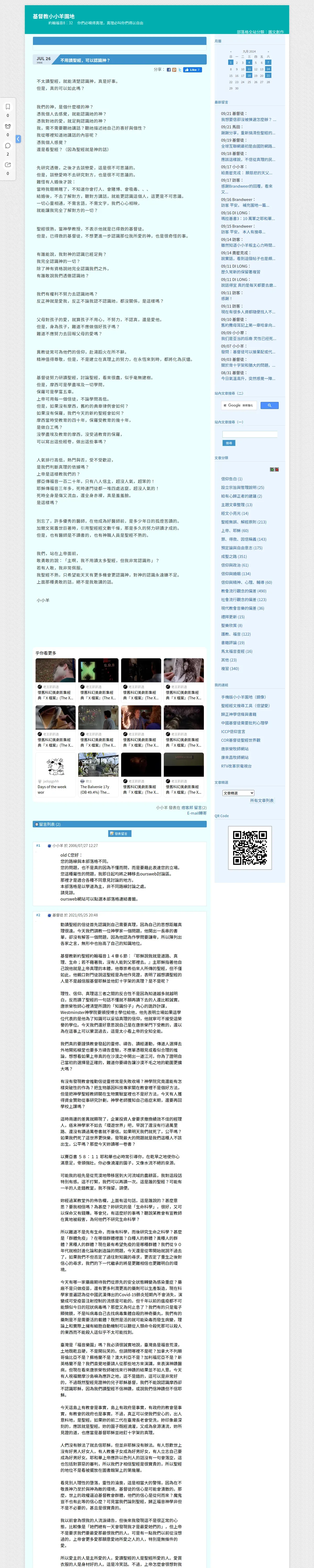Click the 所有文章列表 button
Screen dimensions: 314x1568
click(x=262, y=800)
